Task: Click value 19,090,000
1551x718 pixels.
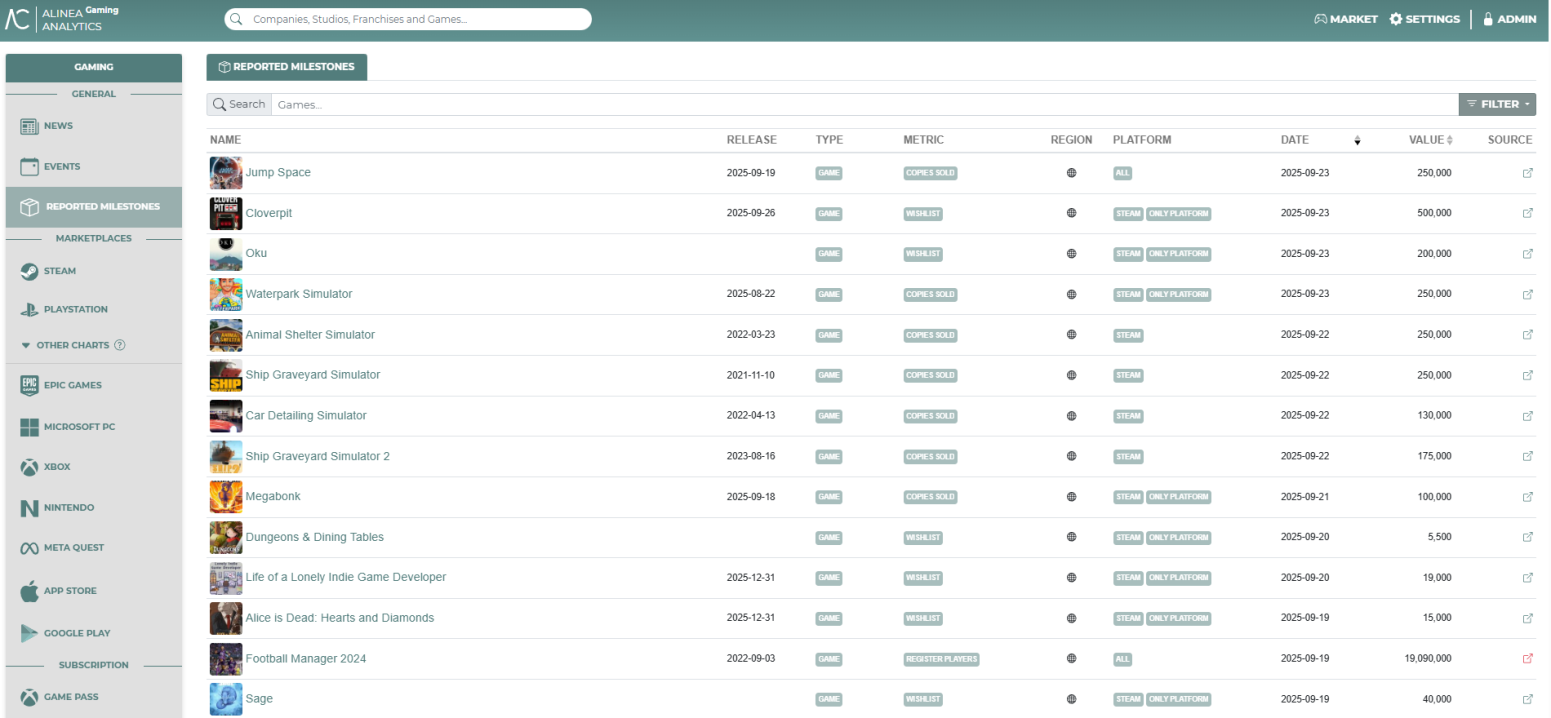Action: coord(1426,659)
